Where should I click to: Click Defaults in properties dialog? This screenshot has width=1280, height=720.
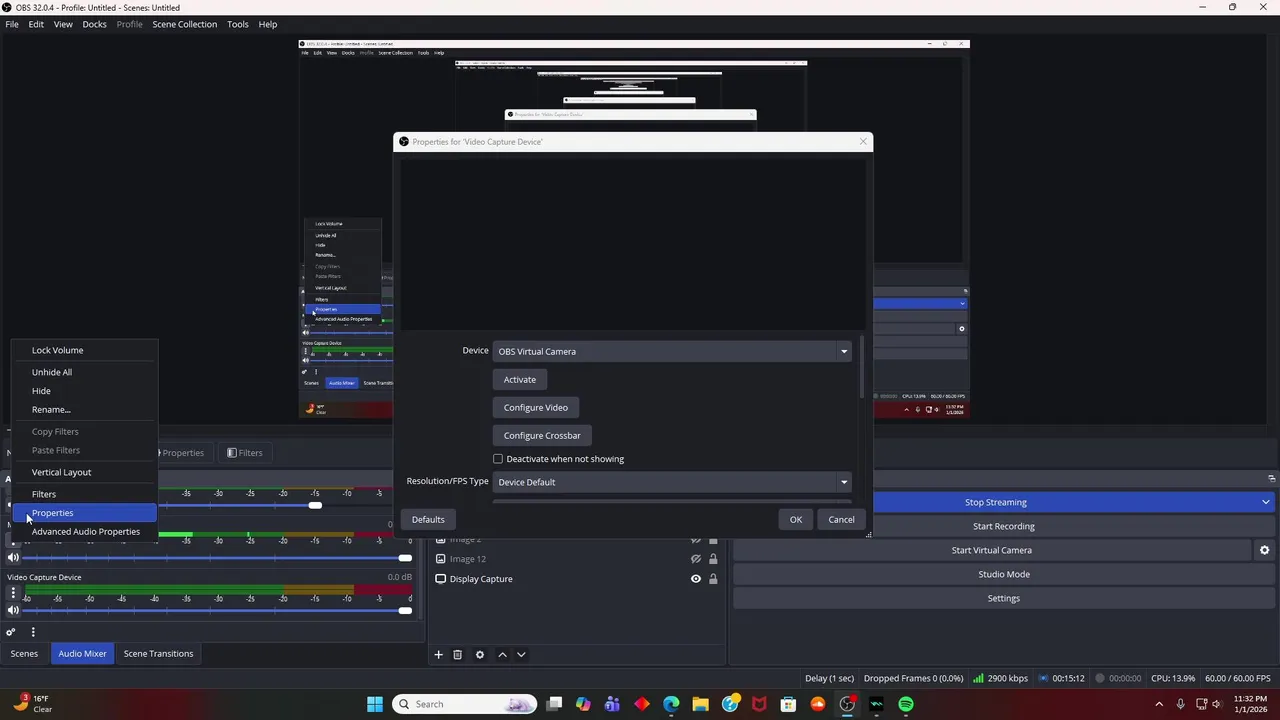pos(428,520)
